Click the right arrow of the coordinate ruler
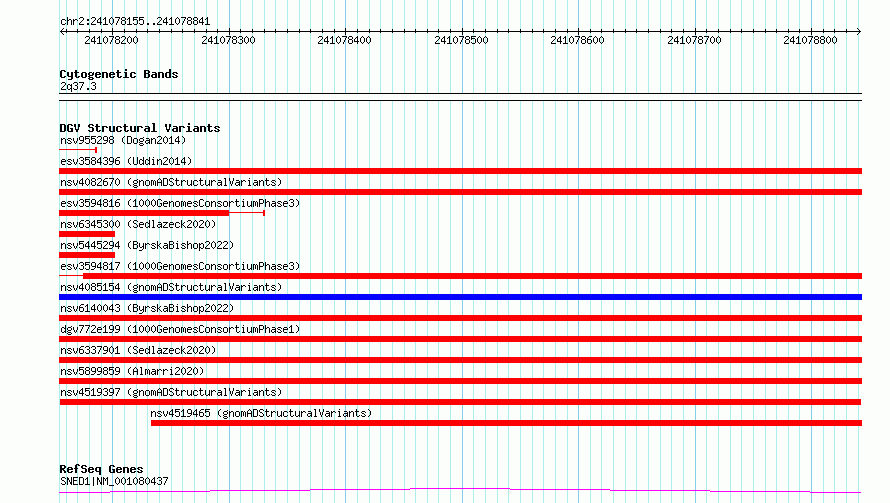Viewport: 890px width, 503px height. [x=859, y=31]
